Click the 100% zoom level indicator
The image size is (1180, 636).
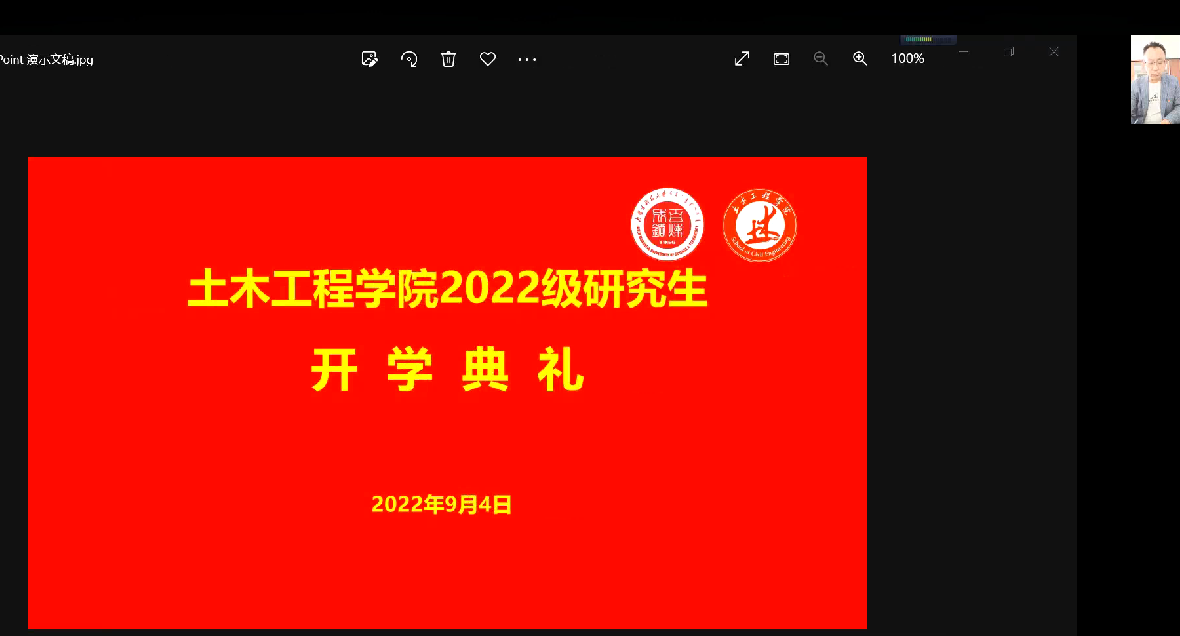click(x=907, y=59)
